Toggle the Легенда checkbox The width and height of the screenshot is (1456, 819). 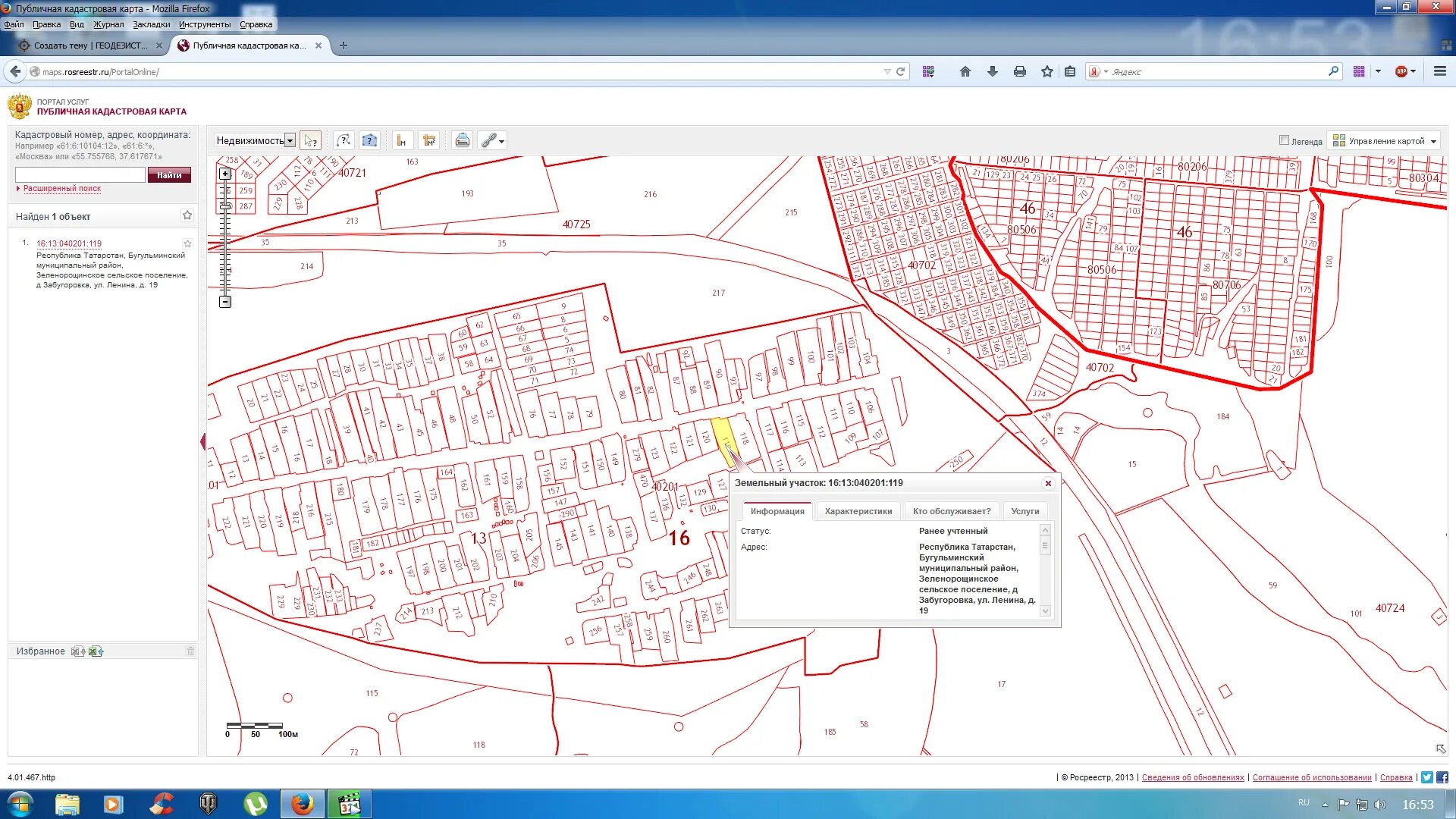point(1284,140)
